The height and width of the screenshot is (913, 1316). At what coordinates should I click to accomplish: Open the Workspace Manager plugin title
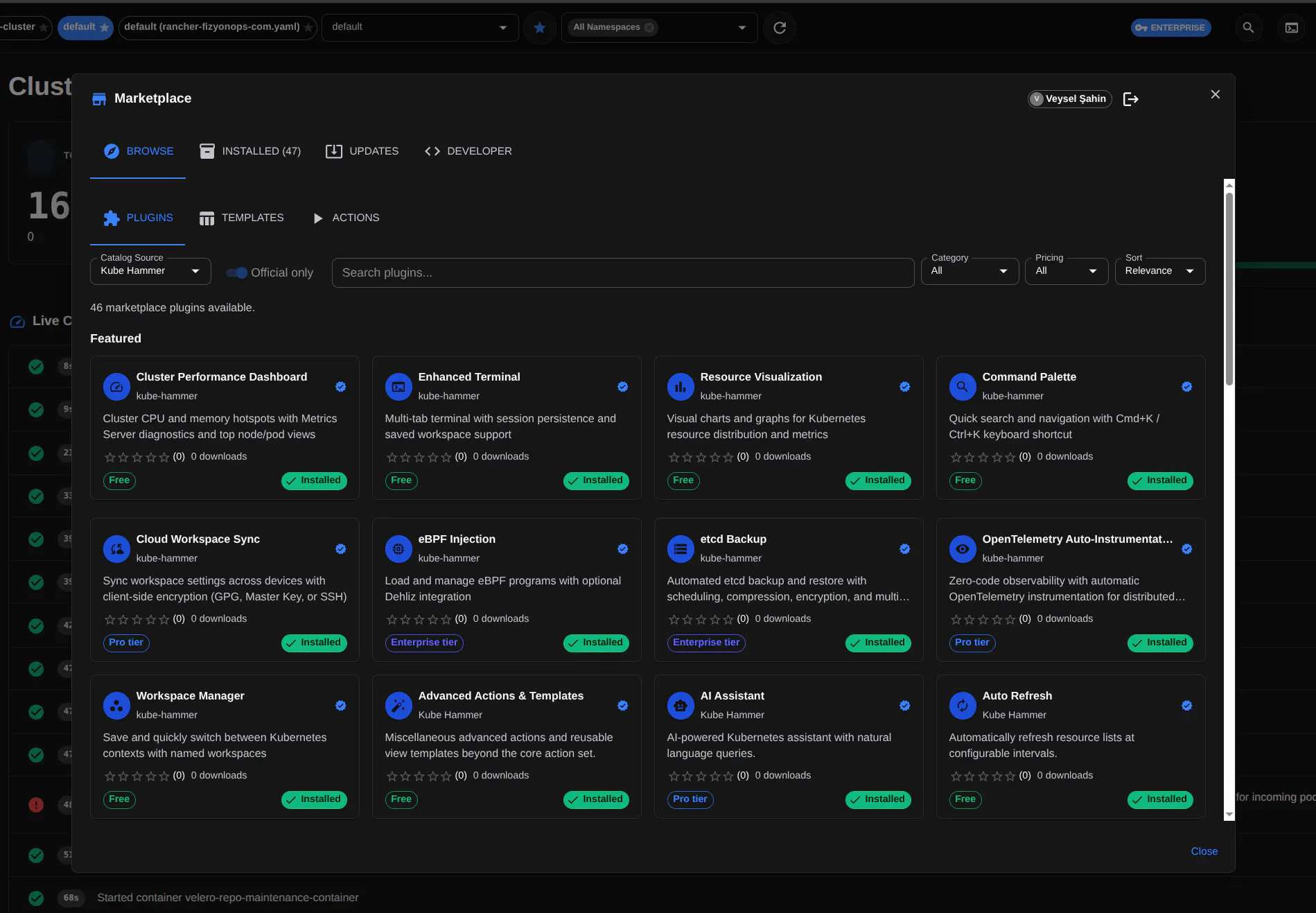pyautogui.click(x=190, y=696)
